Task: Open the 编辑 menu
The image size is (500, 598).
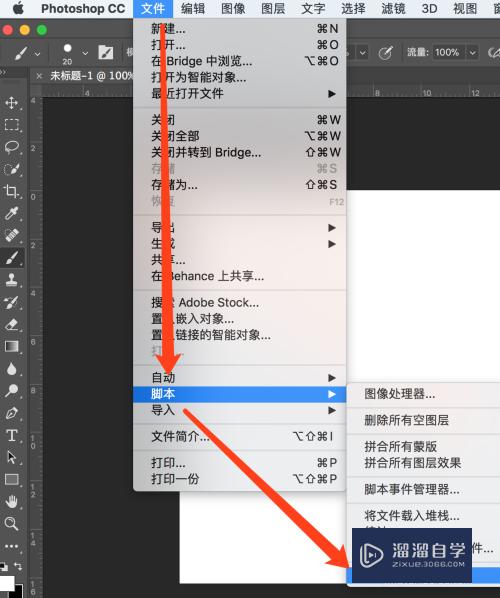Action: click(x=193, y=8)
